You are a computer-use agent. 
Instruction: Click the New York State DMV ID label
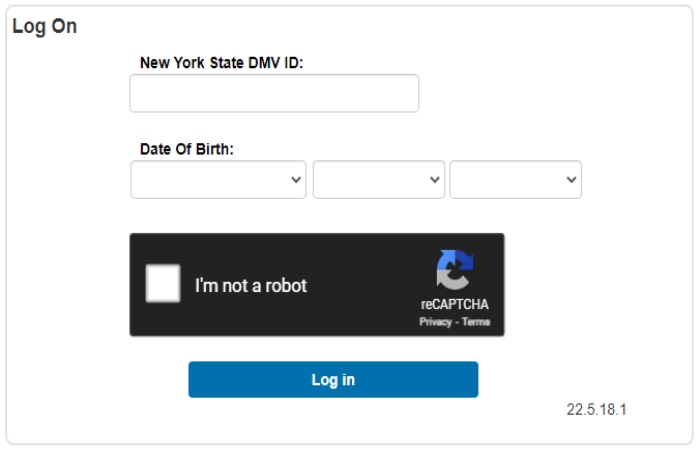click(x=221, y=63)
